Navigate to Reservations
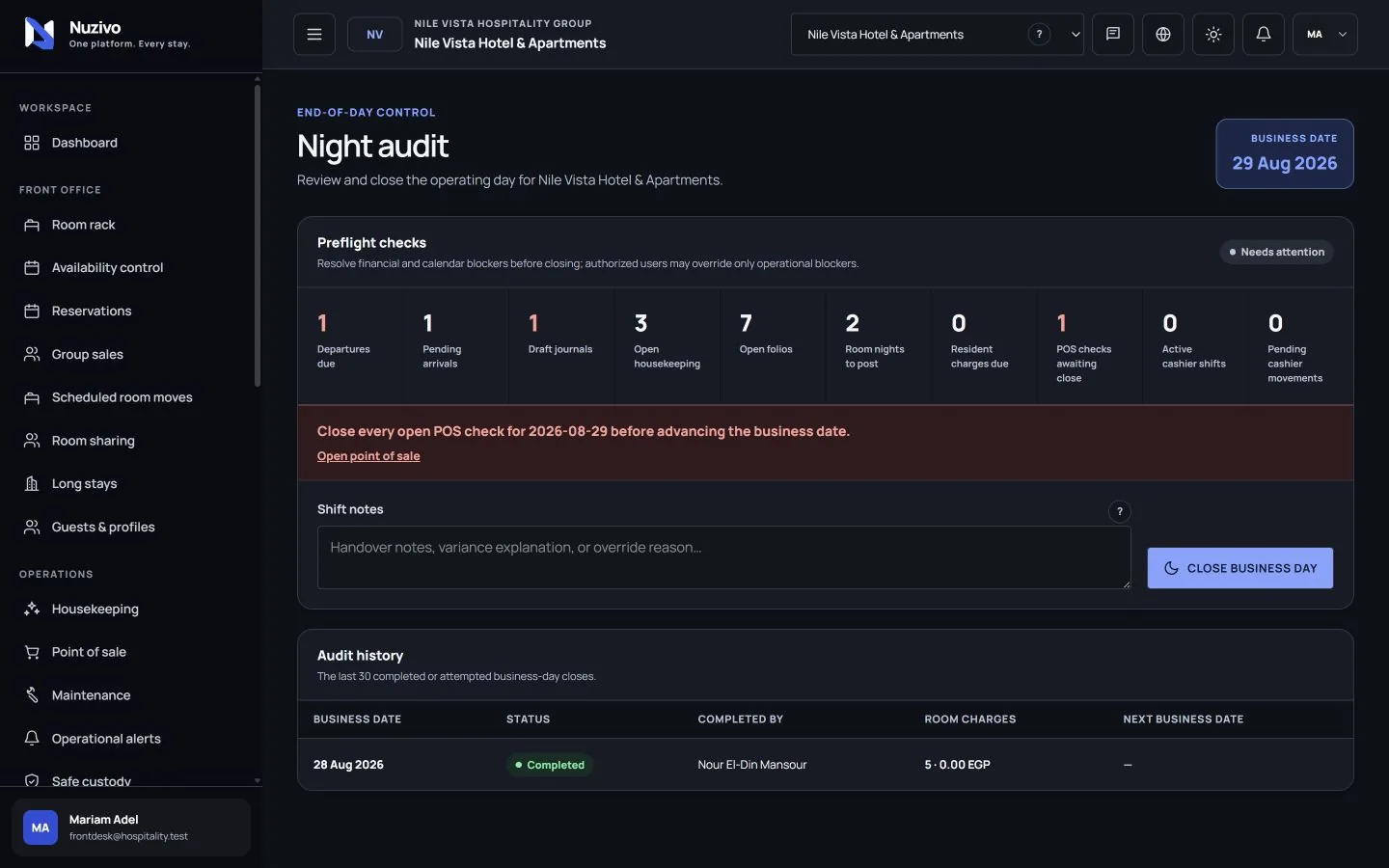This screenshot has width=1389, height=868. (131, 312)
